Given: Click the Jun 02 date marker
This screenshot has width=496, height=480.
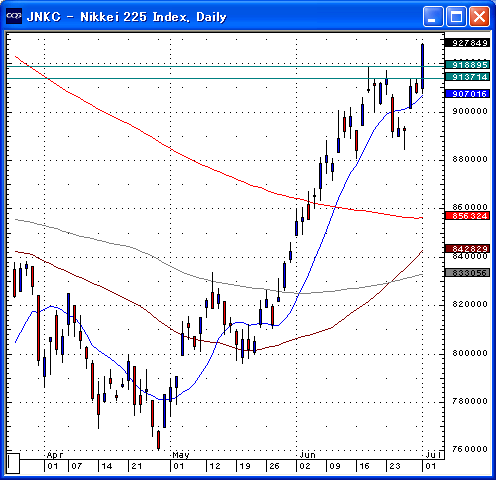Looking at the screenshot, I should (305, 466).
